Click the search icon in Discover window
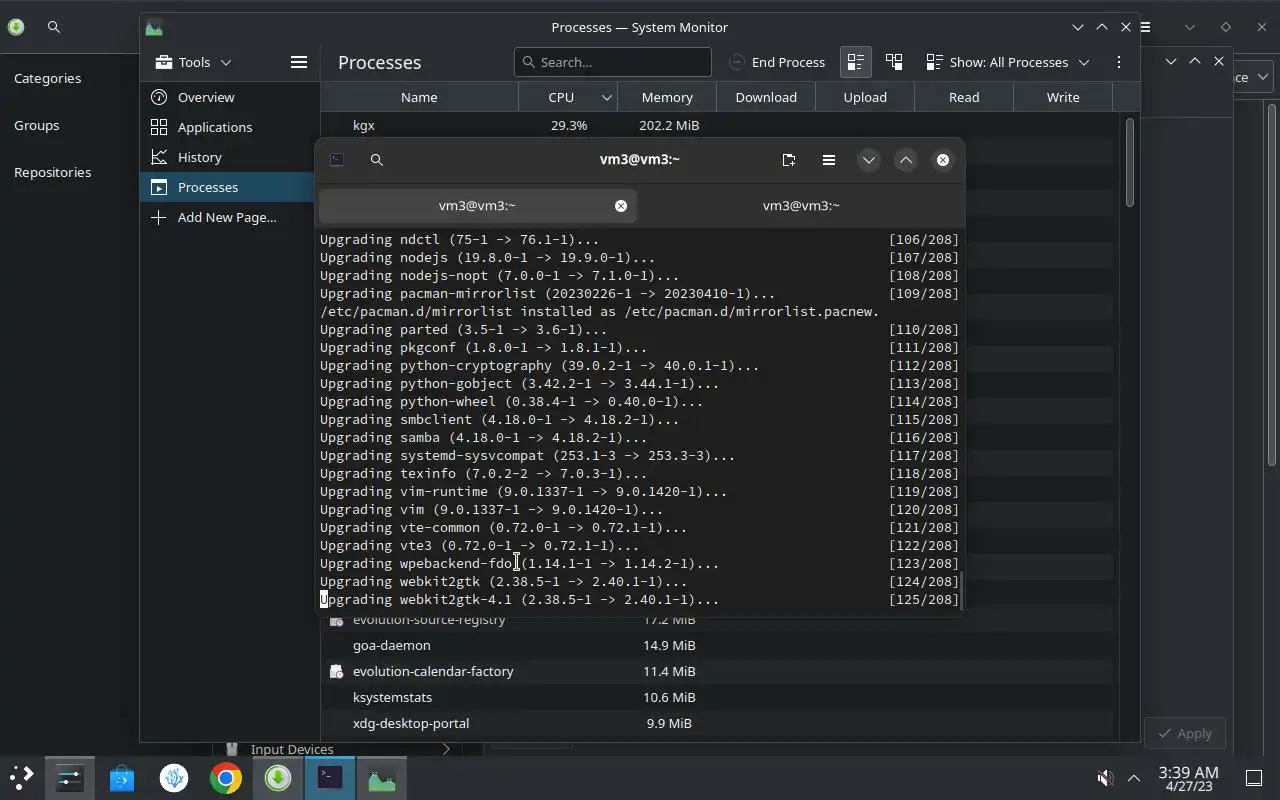1280x800 pixels. tap(54, 27)
